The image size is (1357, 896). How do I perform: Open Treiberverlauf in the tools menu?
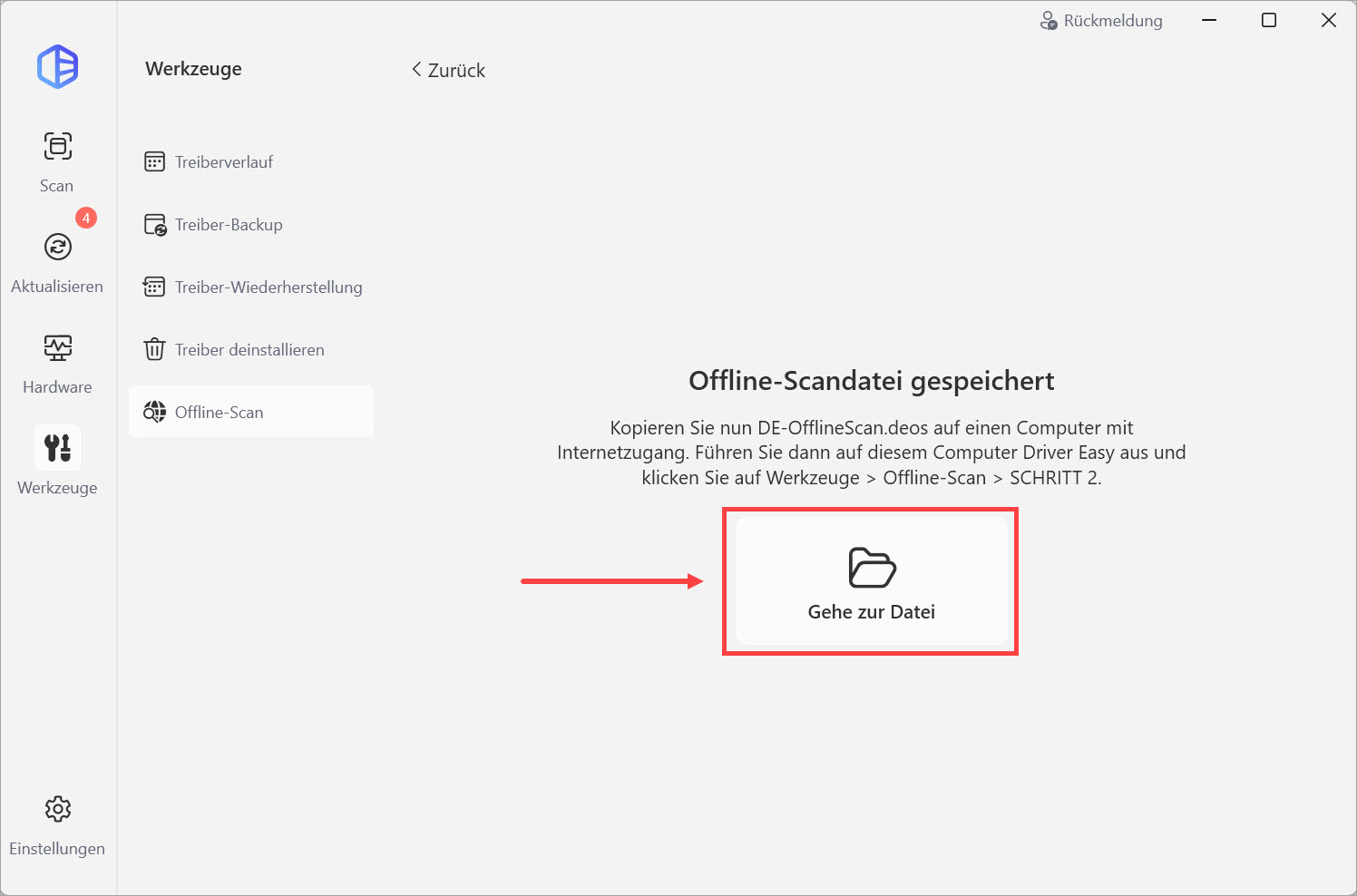click(251, 162)
